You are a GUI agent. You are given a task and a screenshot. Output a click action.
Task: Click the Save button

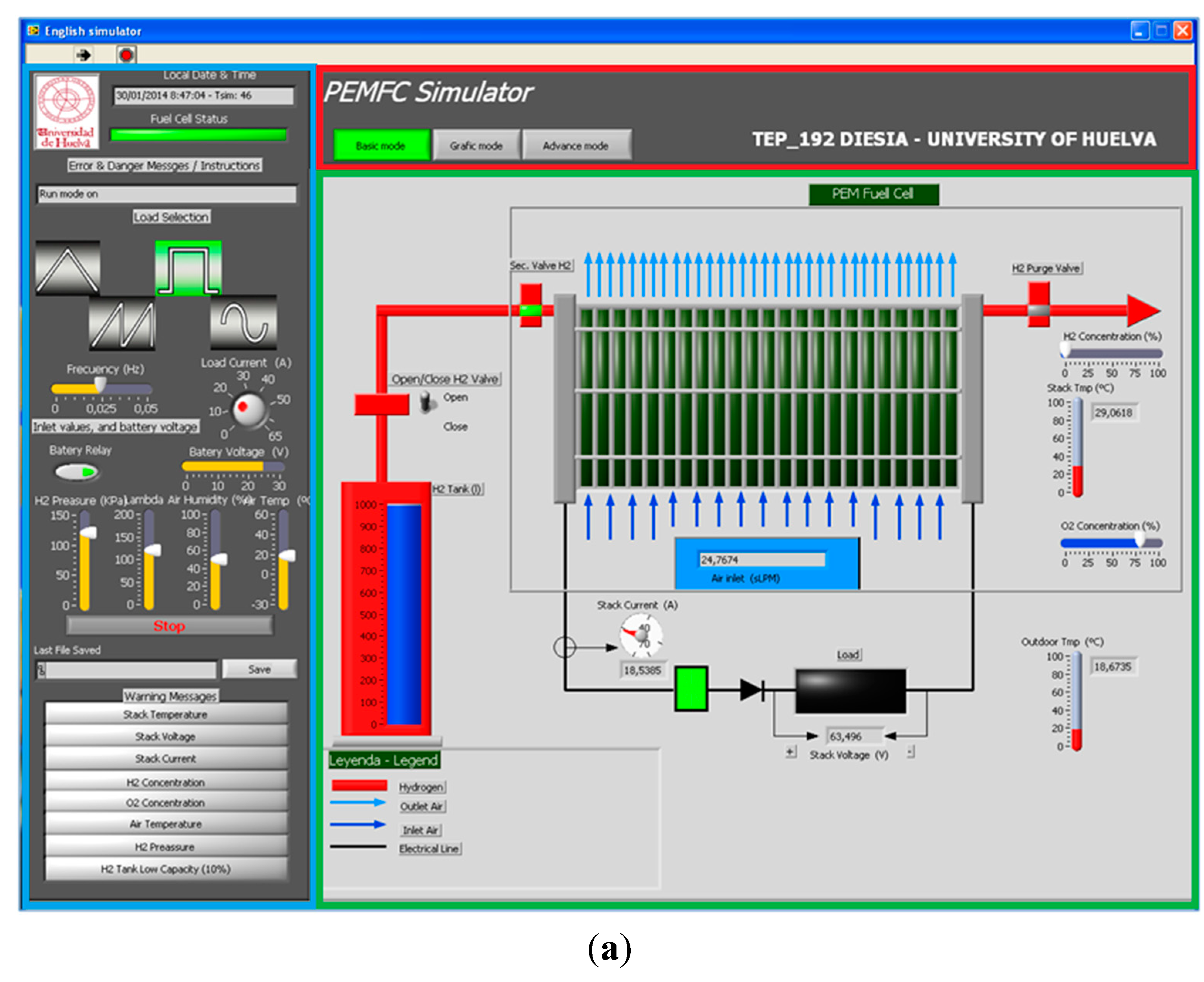point(259,670)
